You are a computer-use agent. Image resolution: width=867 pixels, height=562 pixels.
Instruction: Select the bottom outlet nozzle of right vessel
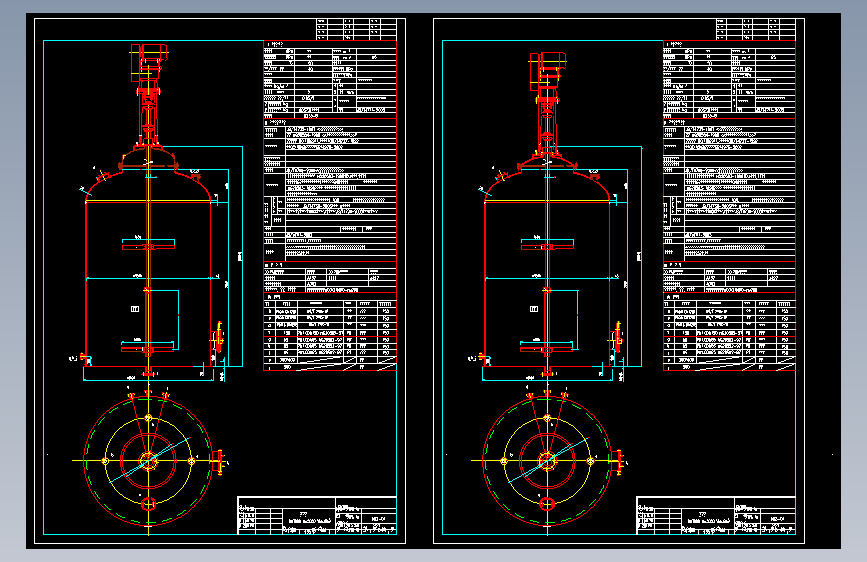click(547, 371)
